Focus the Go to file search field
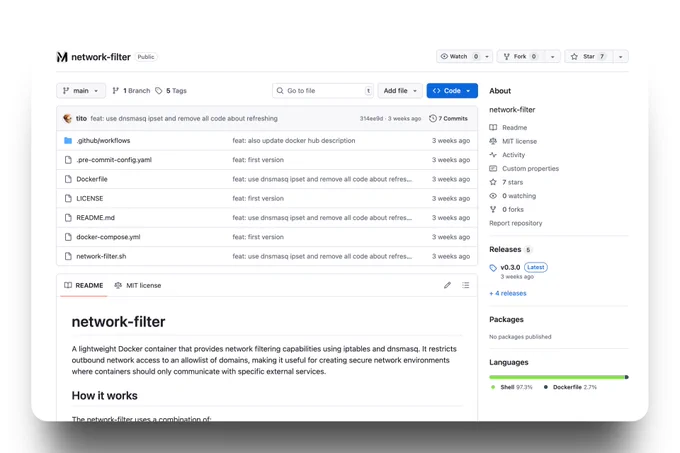 pos(323,91)
